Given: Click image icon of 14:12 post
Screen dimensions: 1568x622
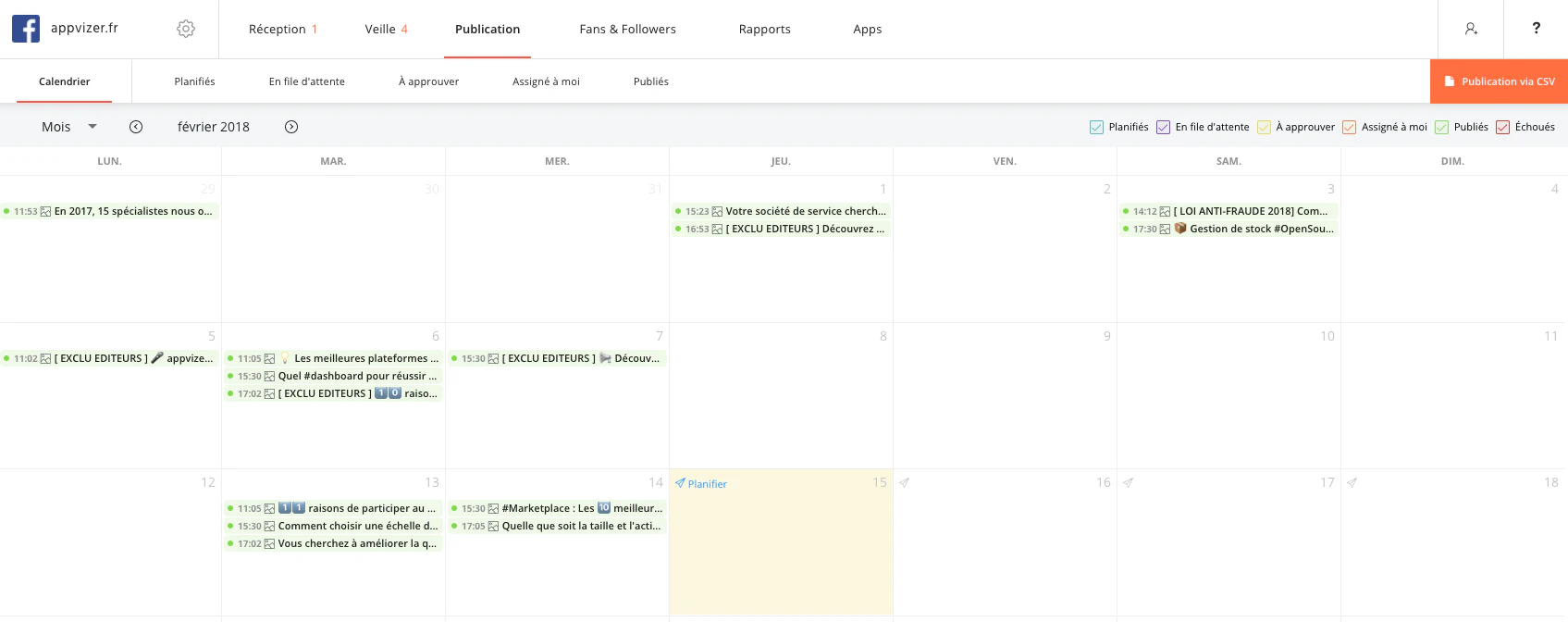Looking at the screenshot, I should coord(1165,212).
